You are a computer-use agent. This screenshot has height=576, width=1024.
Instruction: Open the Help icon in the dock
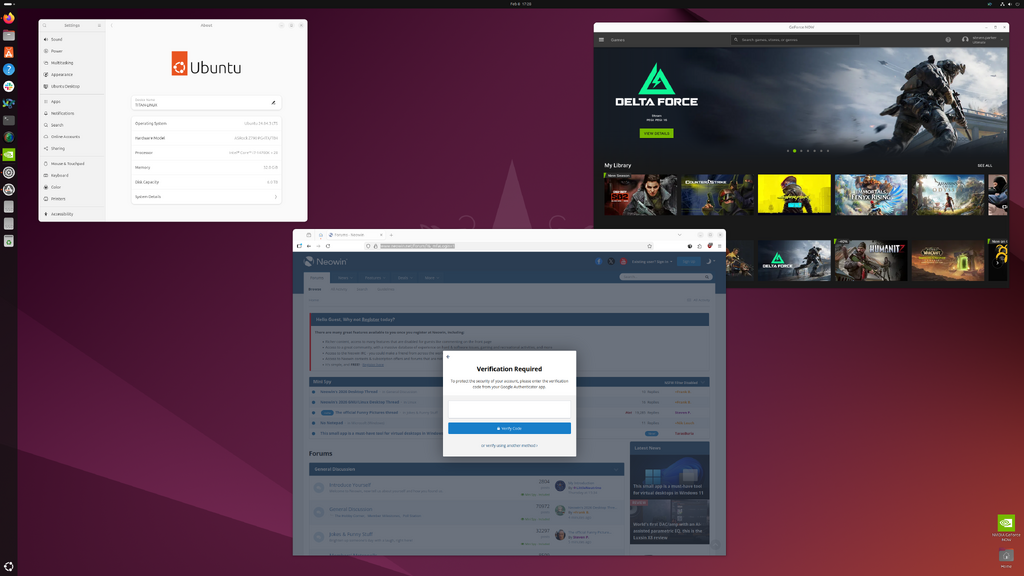click(x=8, y=69)
